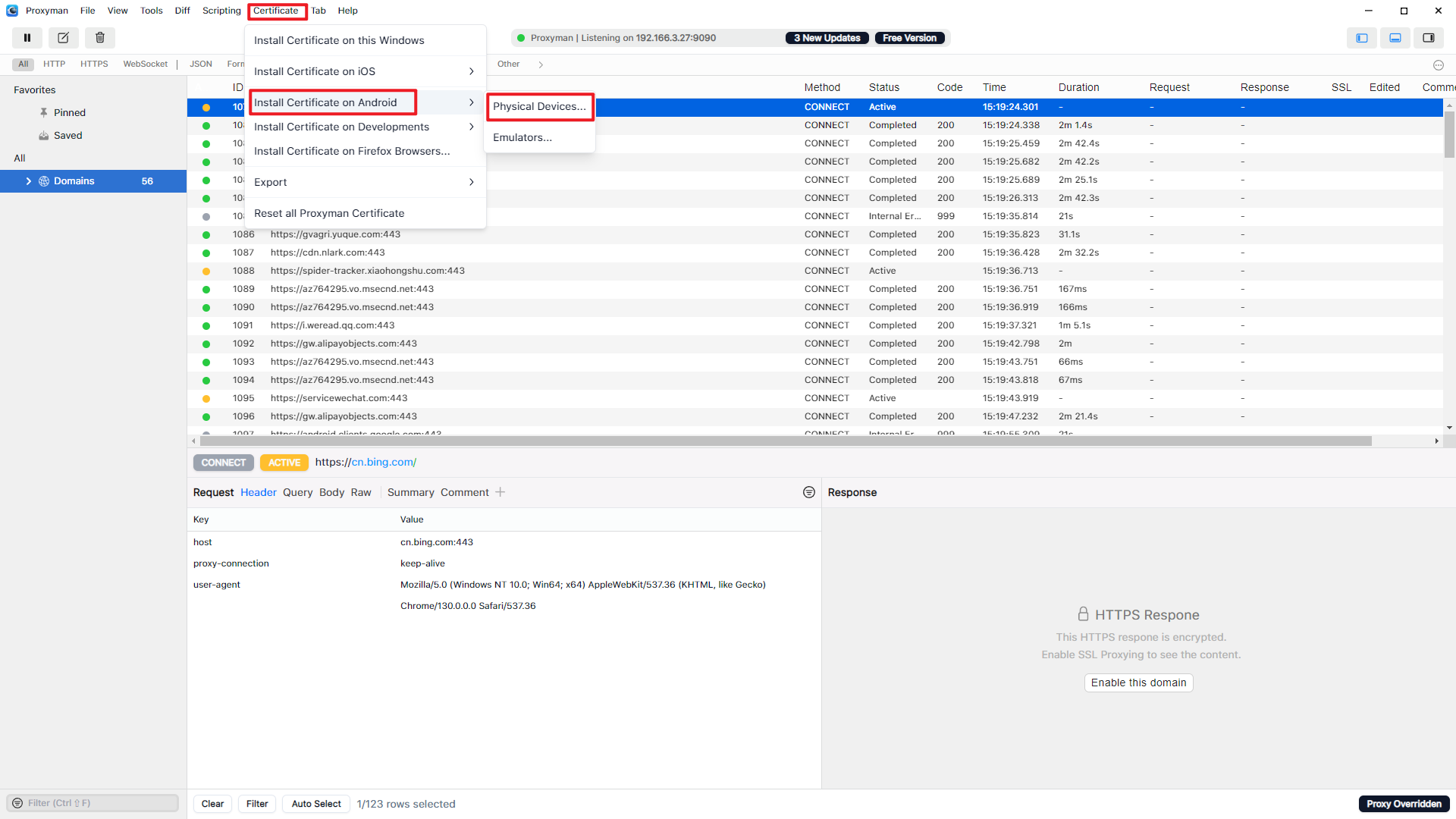Click the Pinned pin icon in Favorites
The height and width of the screenshot is (819, 1456).
pos(44,112)
